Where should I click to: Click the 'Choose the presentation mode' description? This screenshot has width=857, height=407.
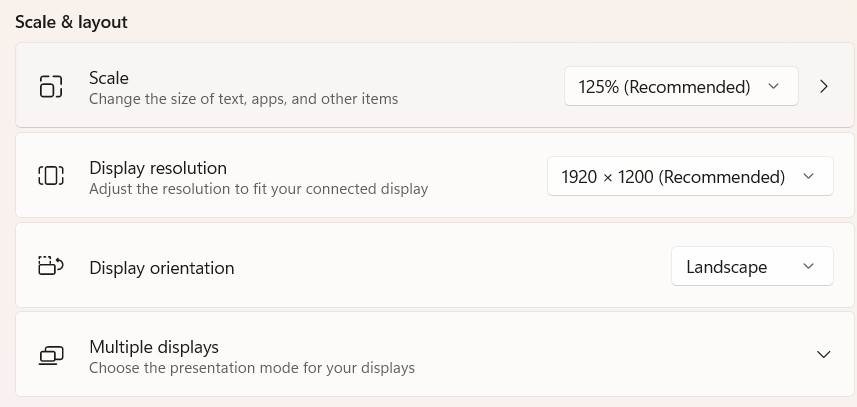click(252, 368)
